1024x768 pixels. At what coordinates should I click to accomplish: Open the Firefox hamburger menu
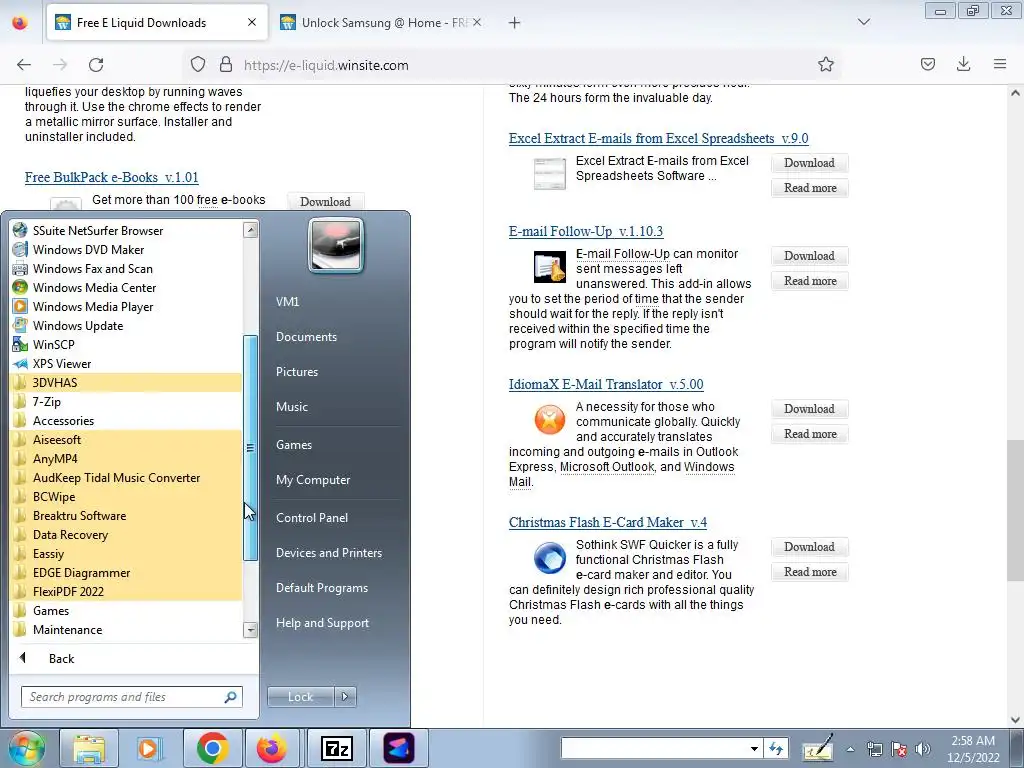click(x=1000, y=65)
